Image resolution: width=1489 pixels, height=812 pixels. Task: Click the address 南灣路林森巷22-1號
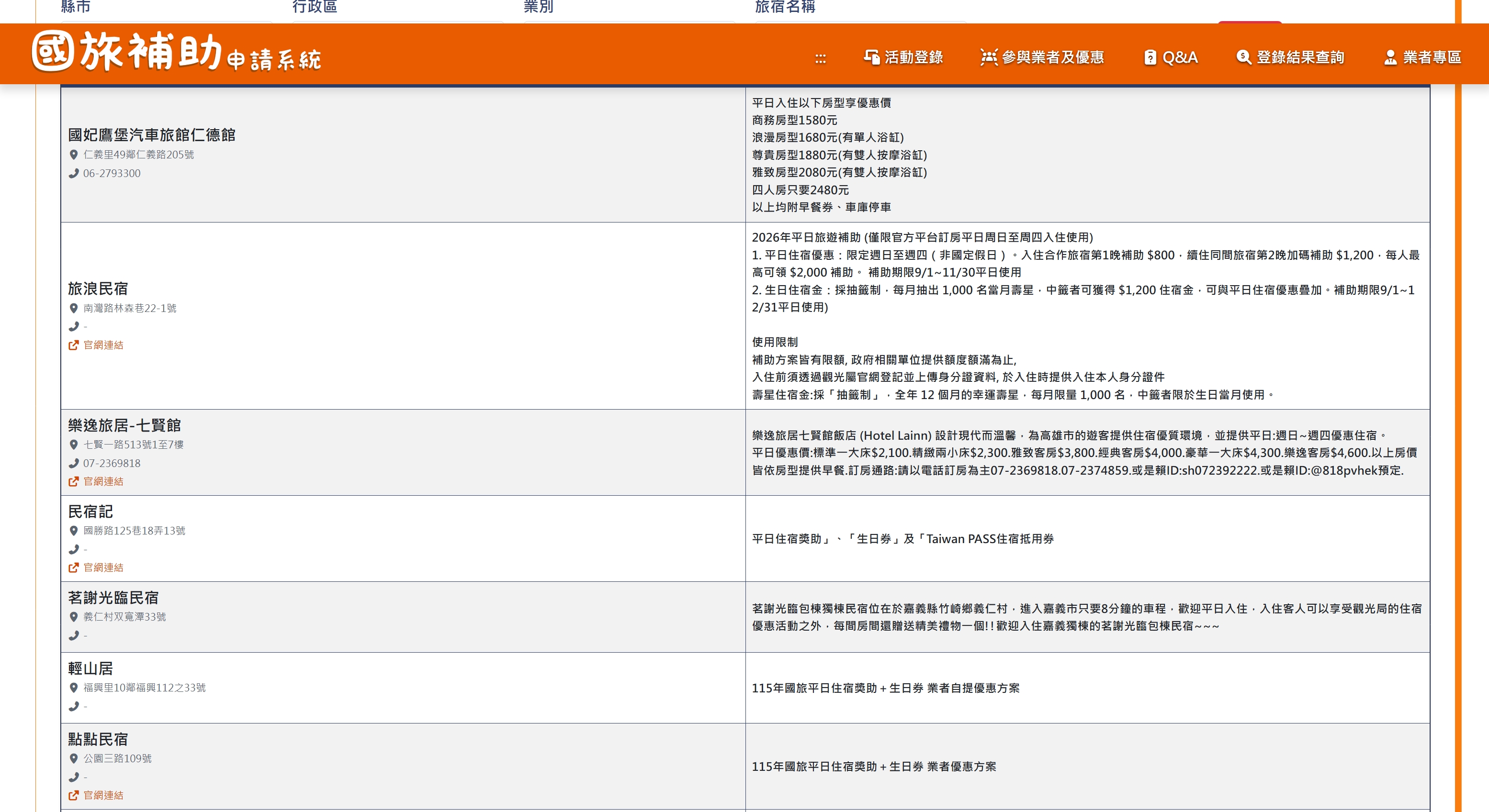[130, 308]
